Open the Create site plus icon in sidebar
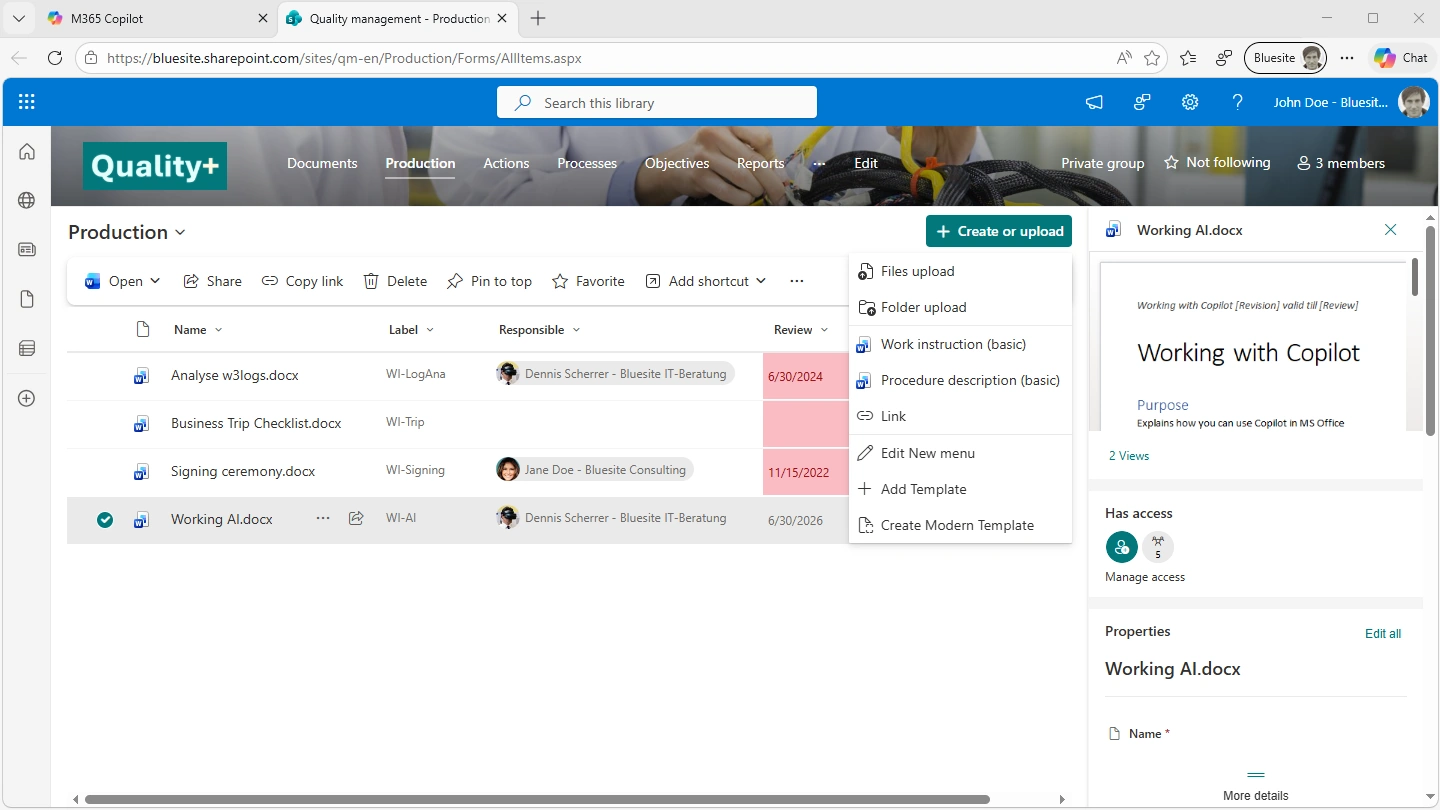Image resolution: width=1440 pixels, height=810 pixels. click(27, 398)
